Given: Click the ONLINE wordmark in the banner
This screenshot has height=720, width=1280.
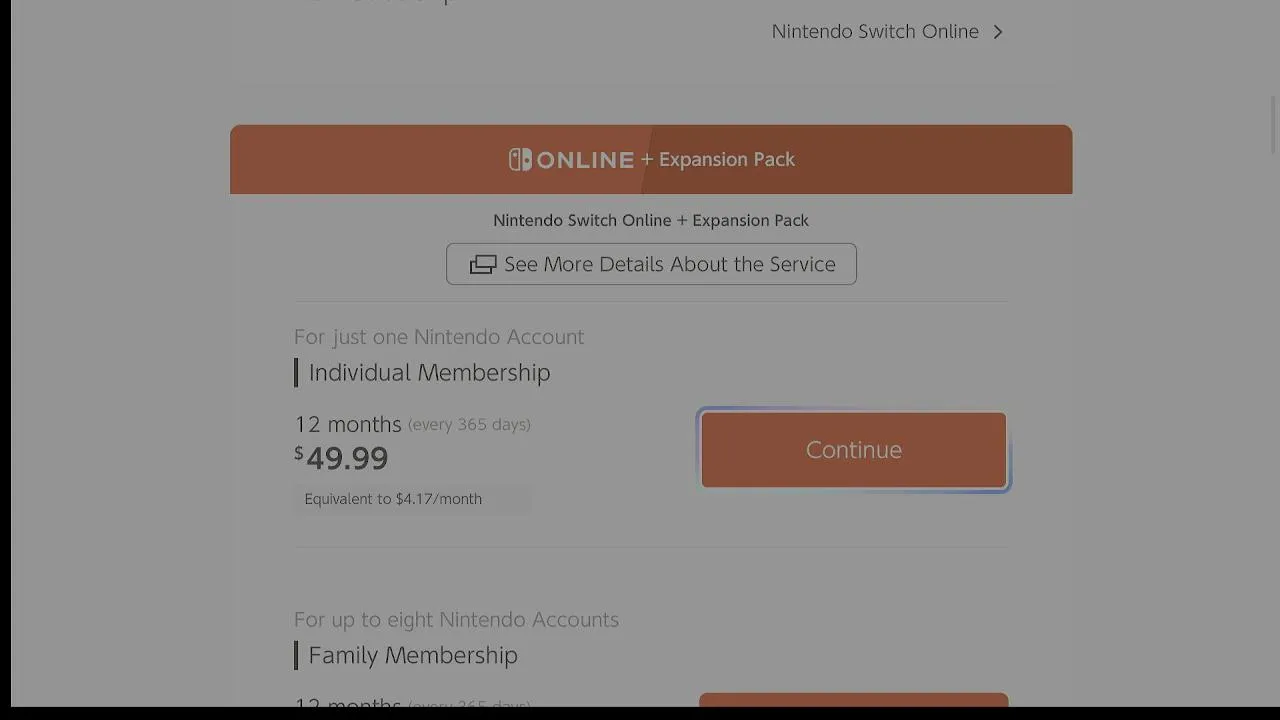Looking at the screenshot, I should (x=585, y=160).
